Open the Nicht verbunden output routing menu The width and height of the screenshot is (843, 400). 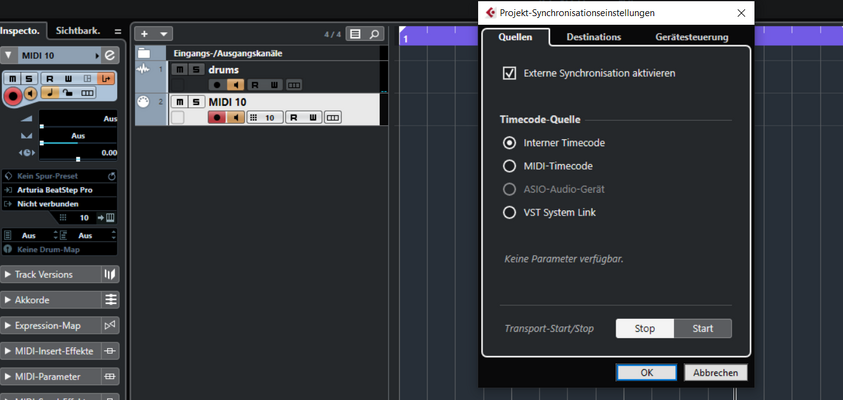point(60,204)
